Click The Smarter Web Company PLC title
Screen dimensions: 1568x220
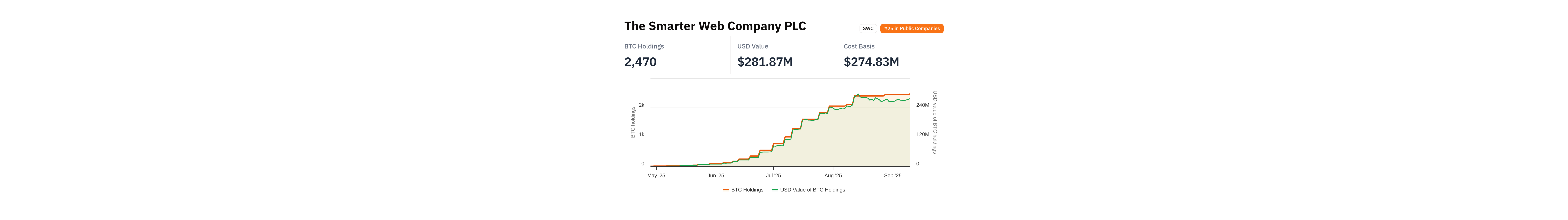[715, 26]
